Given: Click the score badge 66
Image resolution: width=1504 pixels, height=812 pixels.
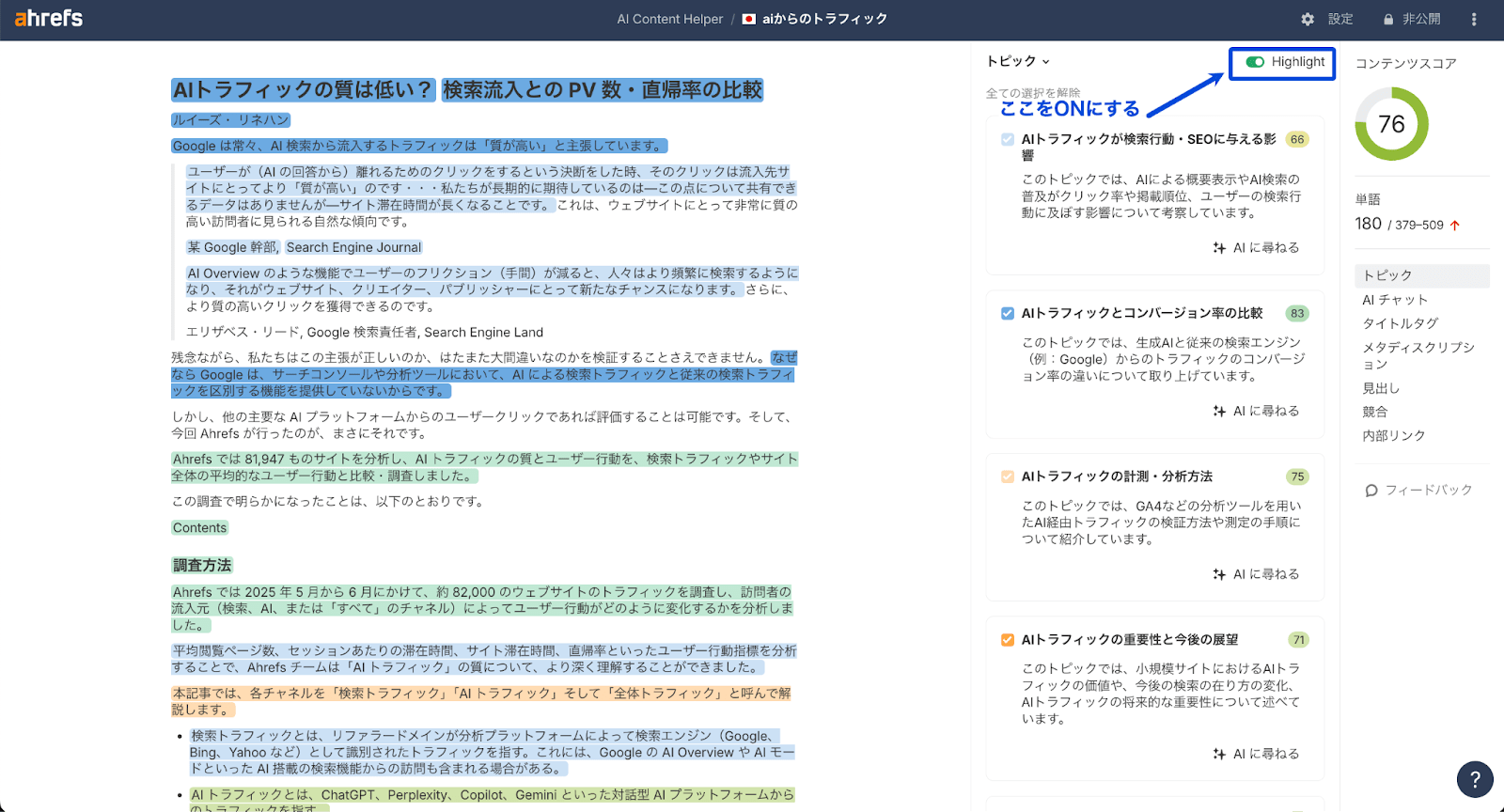Looking at the screenshot, I should coord(1297,140).
